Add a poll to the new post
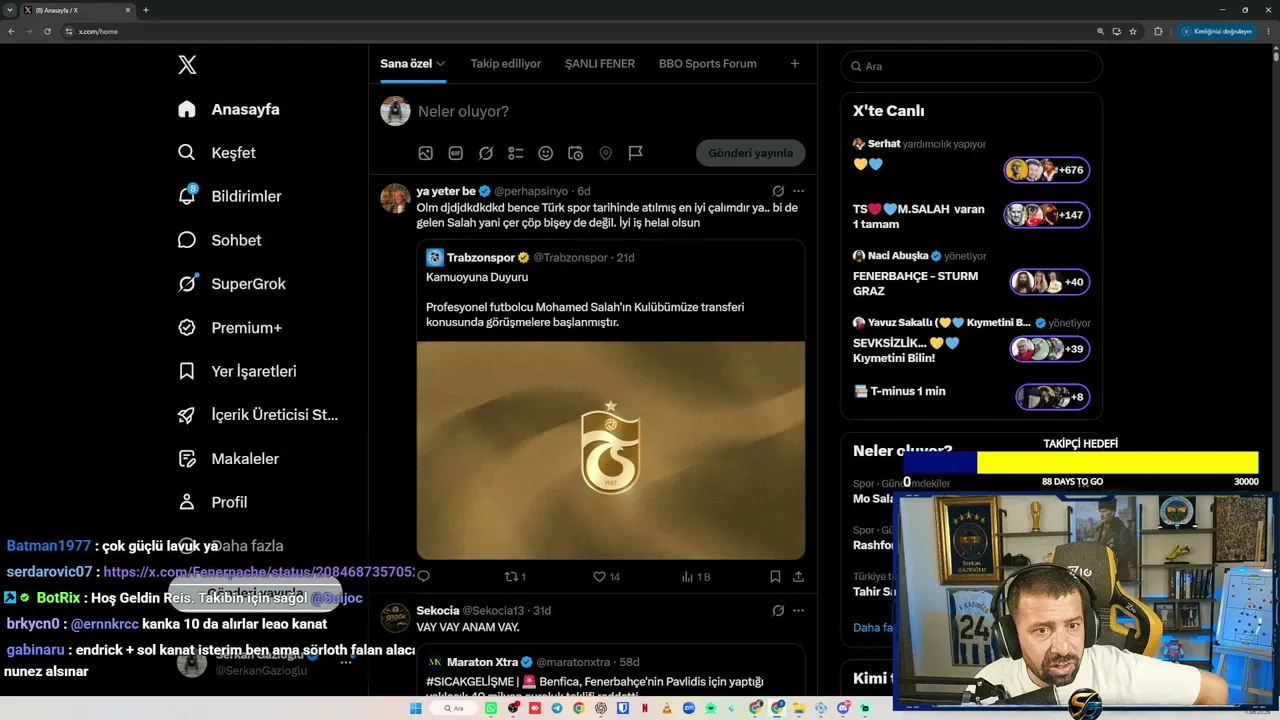Image resolution: width=1280 pixels, height=720 pixels. coord(516,153)
